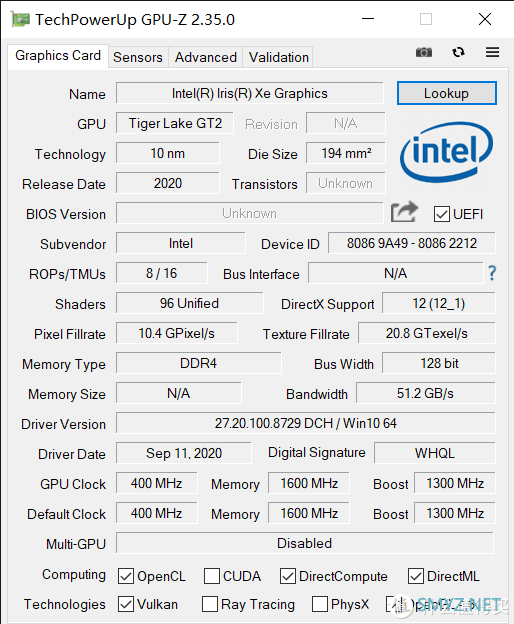
Task: Switch to the Sensors tab
Action: click(x=138, y=57)
